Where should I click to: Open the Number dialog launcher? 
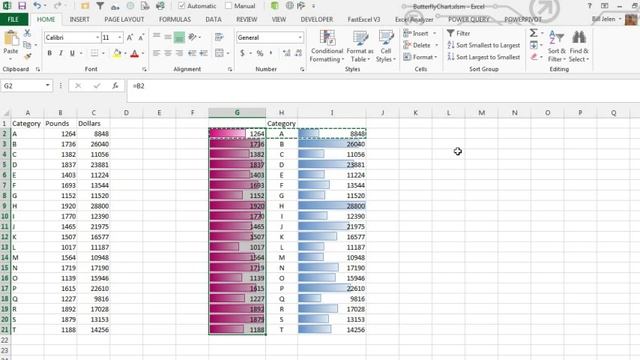coord(302,69)
